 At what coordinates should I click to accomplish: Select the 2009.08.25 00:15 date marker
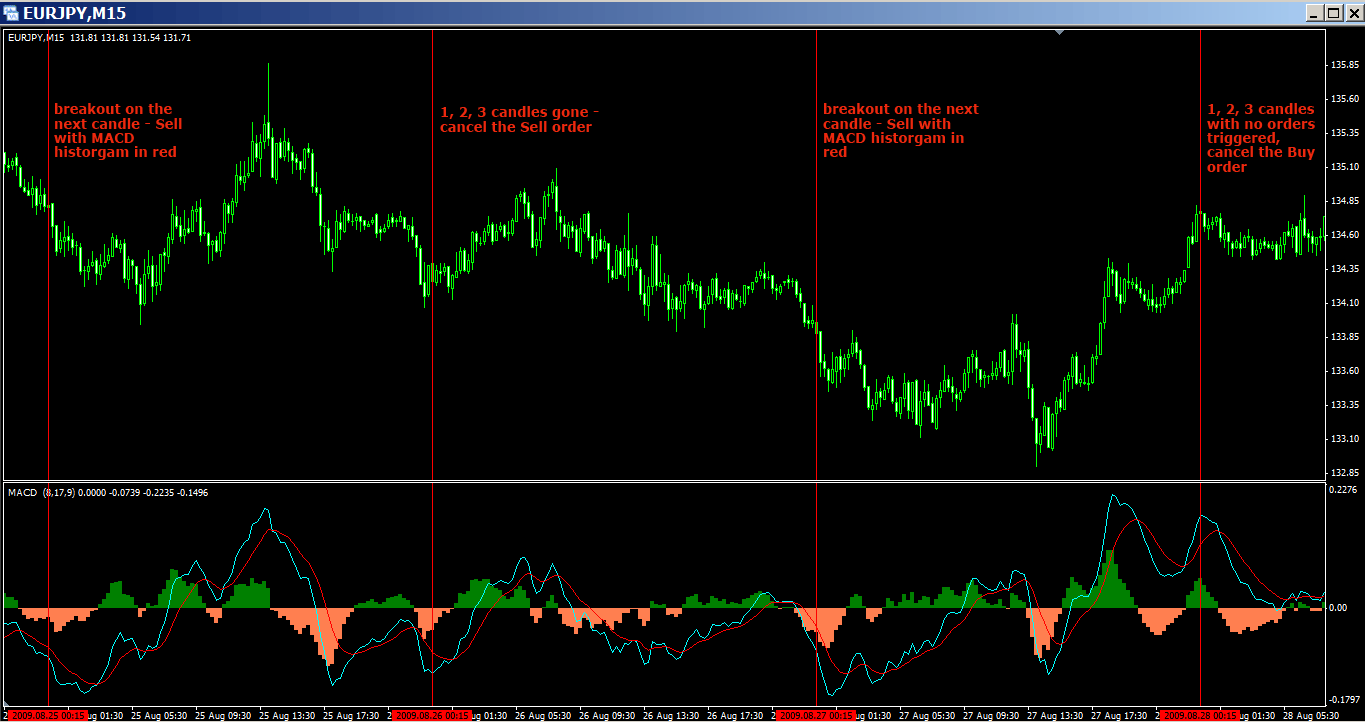coord(47,715)
